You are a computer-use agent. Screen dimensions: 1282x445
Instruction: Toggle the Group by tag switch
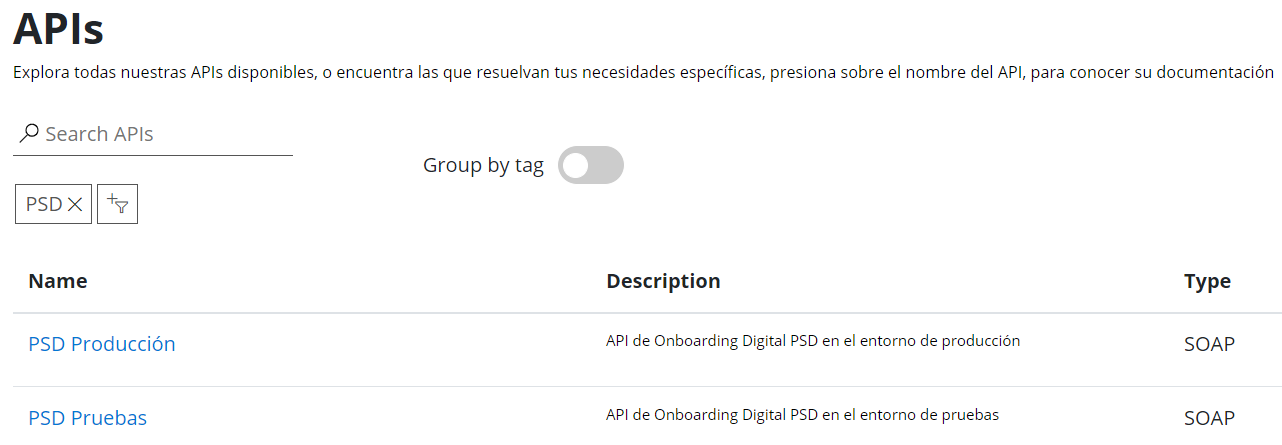[591, 165]
